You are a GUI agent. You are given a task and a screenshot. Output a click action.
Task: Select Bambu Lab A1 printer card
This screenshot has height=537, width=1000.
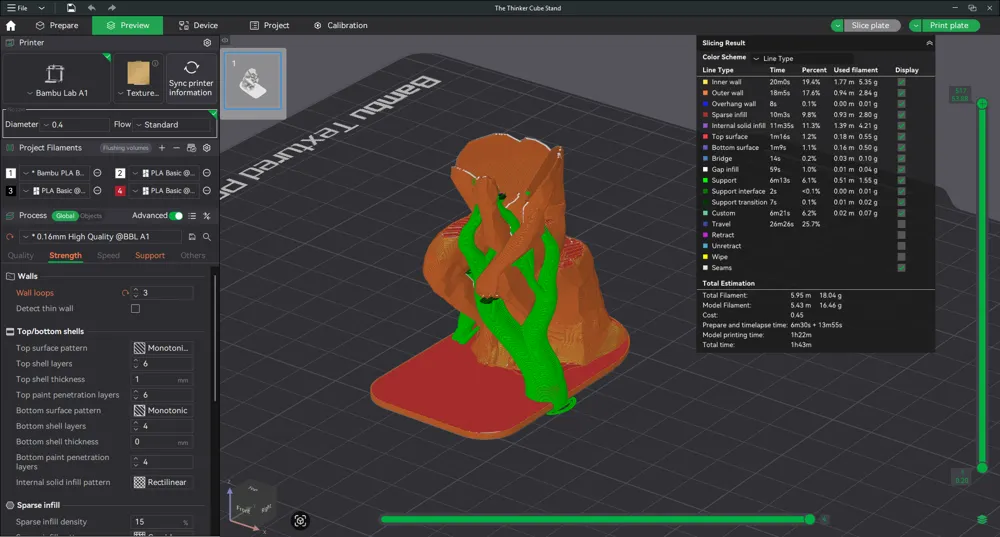[57, 78]
